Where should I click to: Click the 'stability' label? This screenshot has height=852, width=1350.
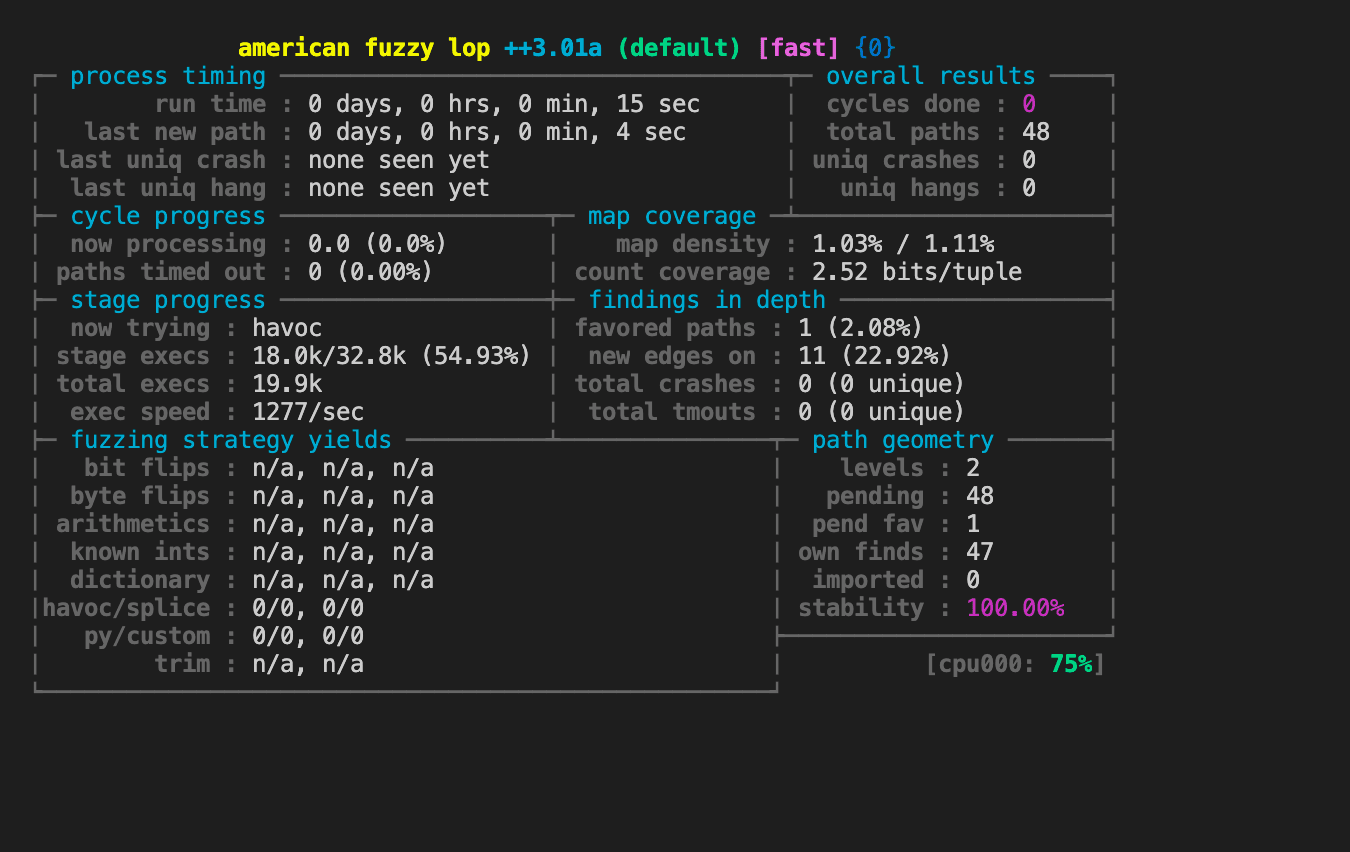pos(861,608)
